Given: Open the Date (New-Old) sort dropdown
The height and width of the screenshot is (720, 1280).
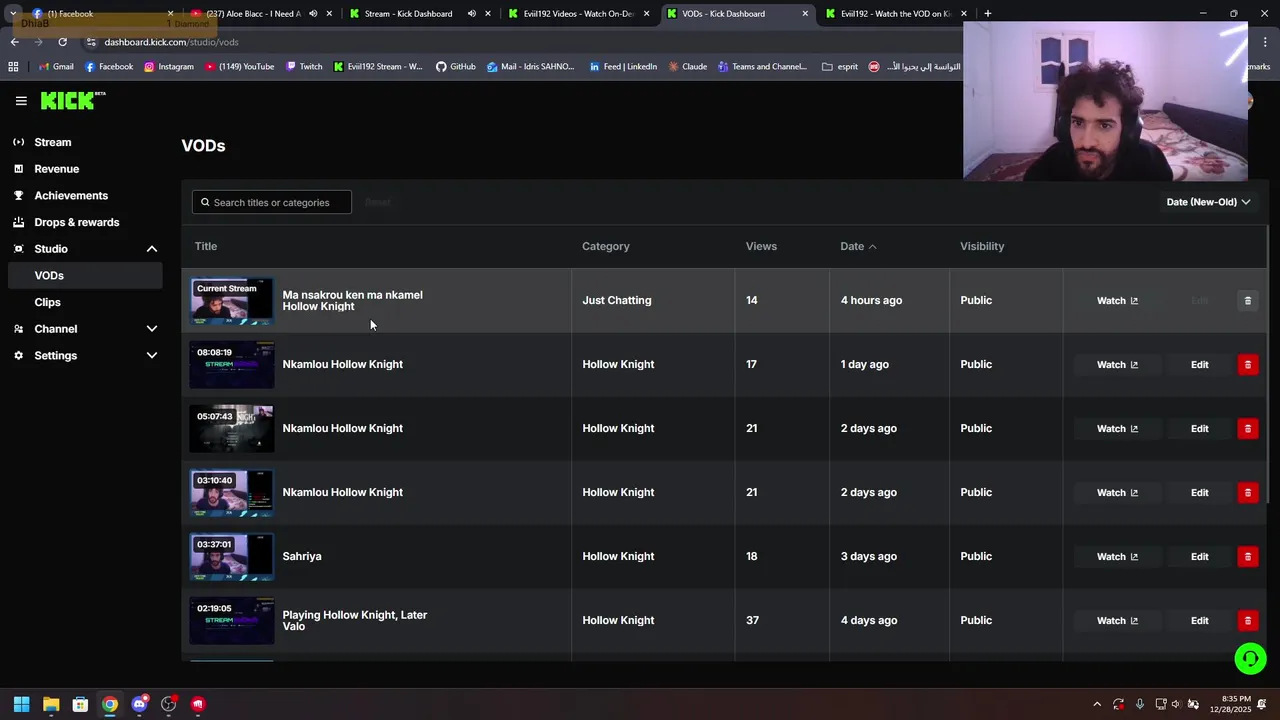Looking at the screenshot, I should [1208, 202].
